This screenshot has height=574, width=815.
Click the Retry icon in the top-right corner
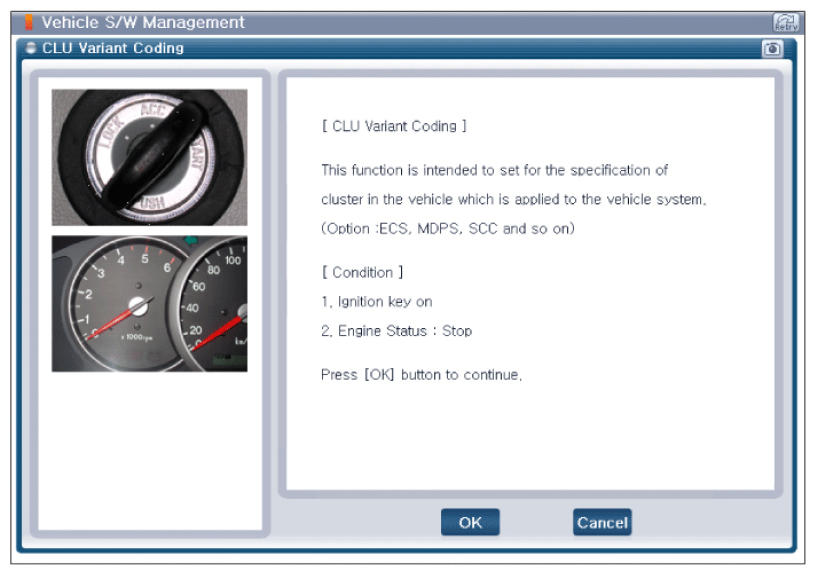tap(785, 22)
